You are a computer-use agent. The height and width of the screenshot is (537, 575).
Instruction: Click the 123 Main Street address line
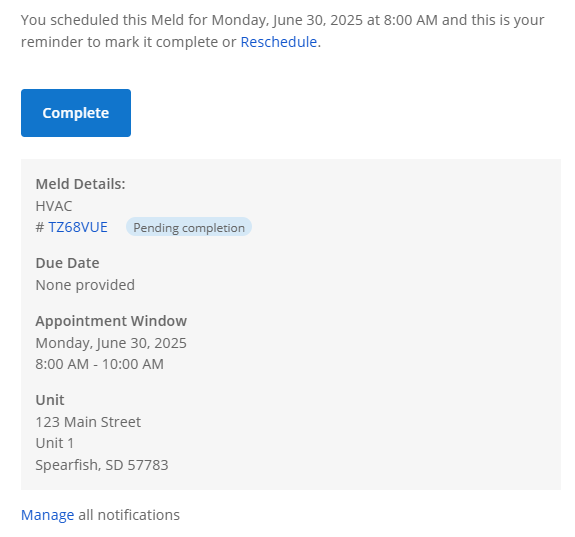click(x=88, y=422)
